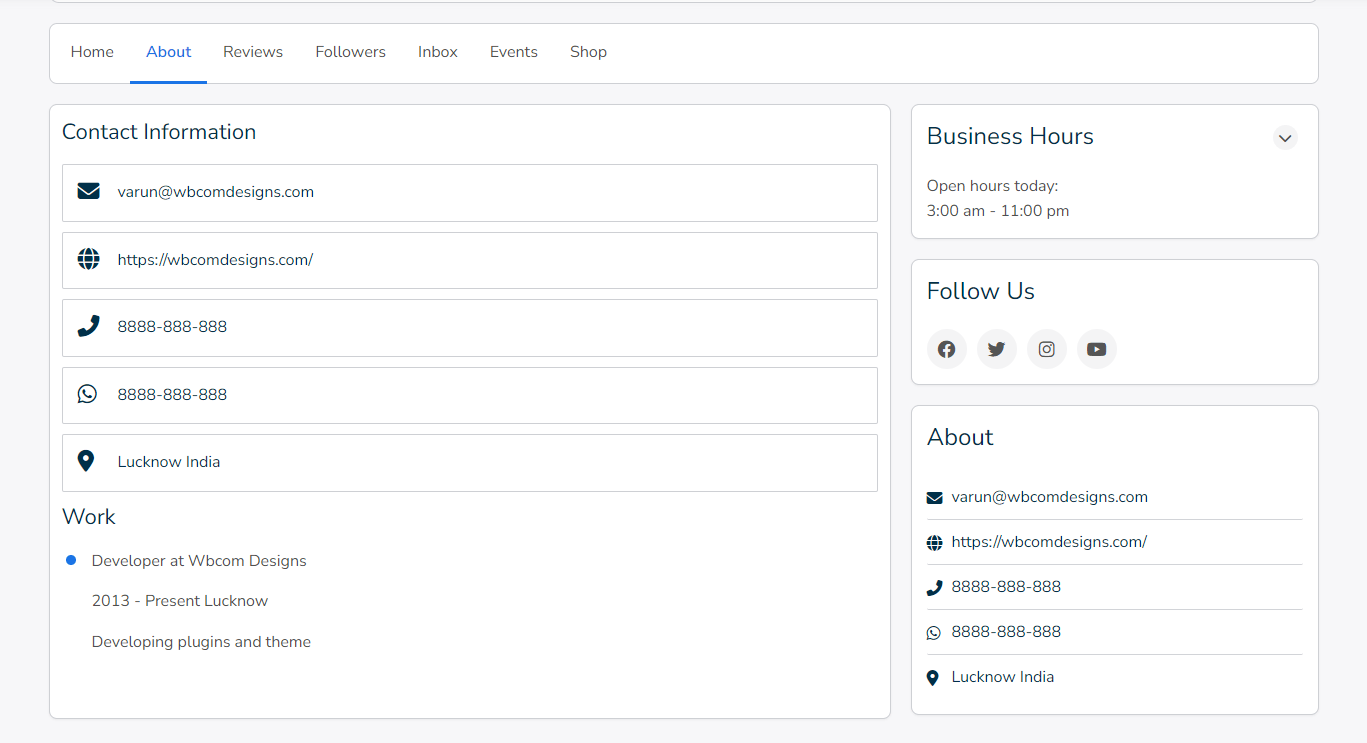Open website URL in About sidebar

pyautogui.click(x=1048, y=542)
